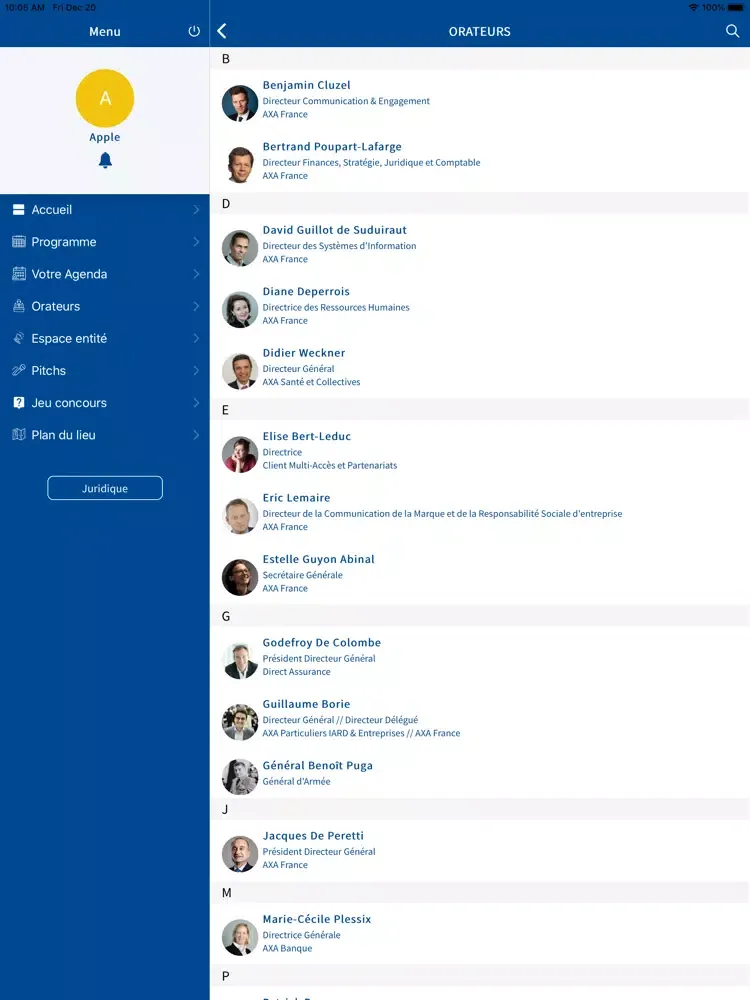This screenshot has height=1000, width=750.
Task: Select the name Didier Weckner
Action: click(304, 353)
